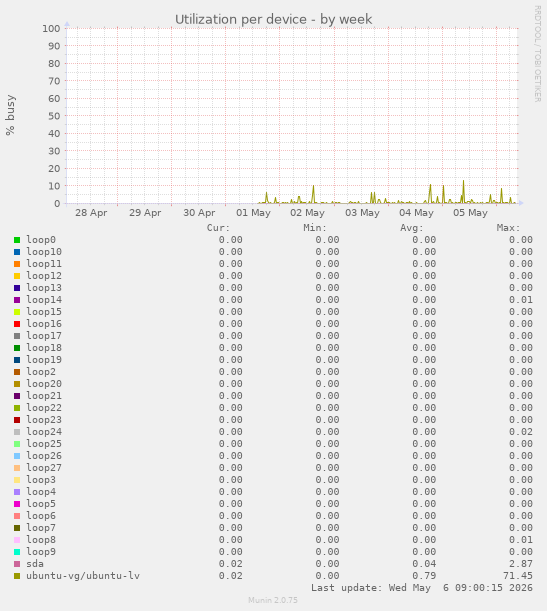Click the 'Cur:' column header
The height and width of the screenshot is (611, 547).
(x=218, y=228)
